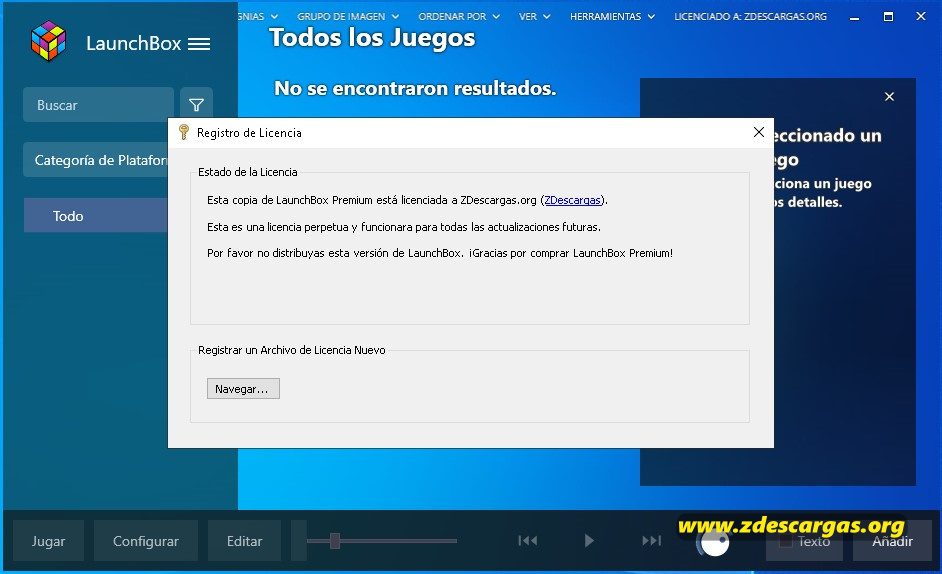This screenshot has width=942, height=574.
Task: Click the licencia perpetua sentence
Action: tap(404, 227)
